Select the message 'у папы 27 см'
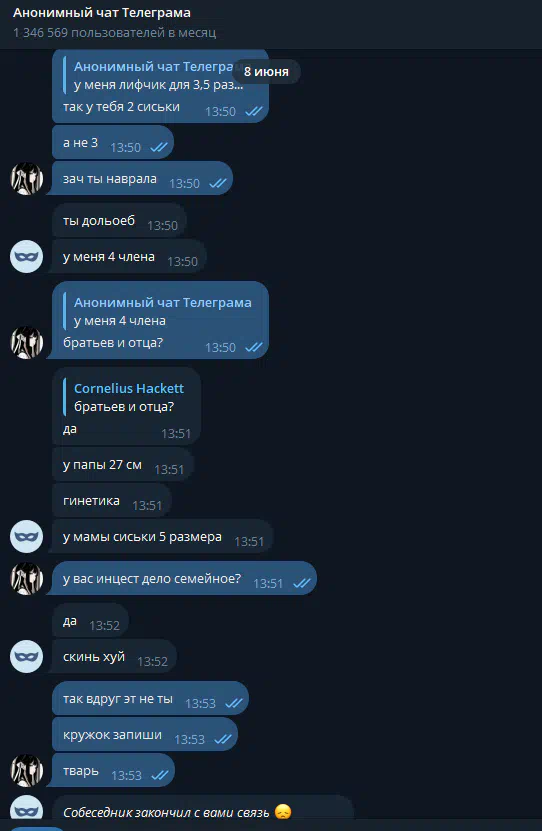This screenshot has width=542, height=831. pos(123,465)
